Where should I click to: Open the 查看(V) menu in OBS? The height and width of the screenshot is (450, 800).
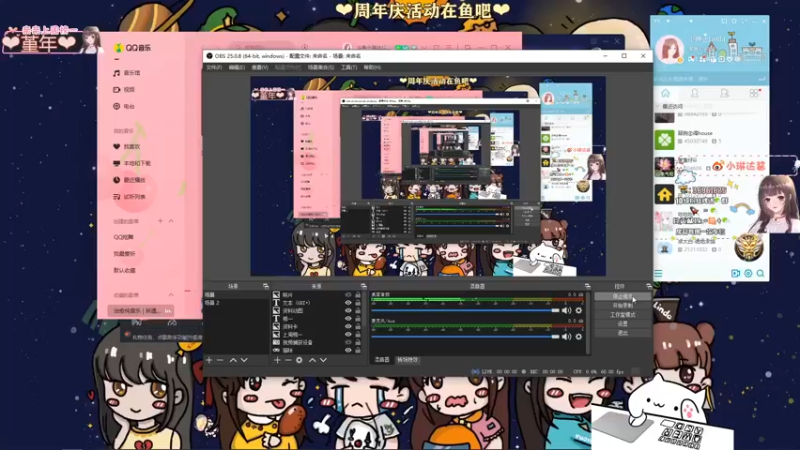point(260,67)
